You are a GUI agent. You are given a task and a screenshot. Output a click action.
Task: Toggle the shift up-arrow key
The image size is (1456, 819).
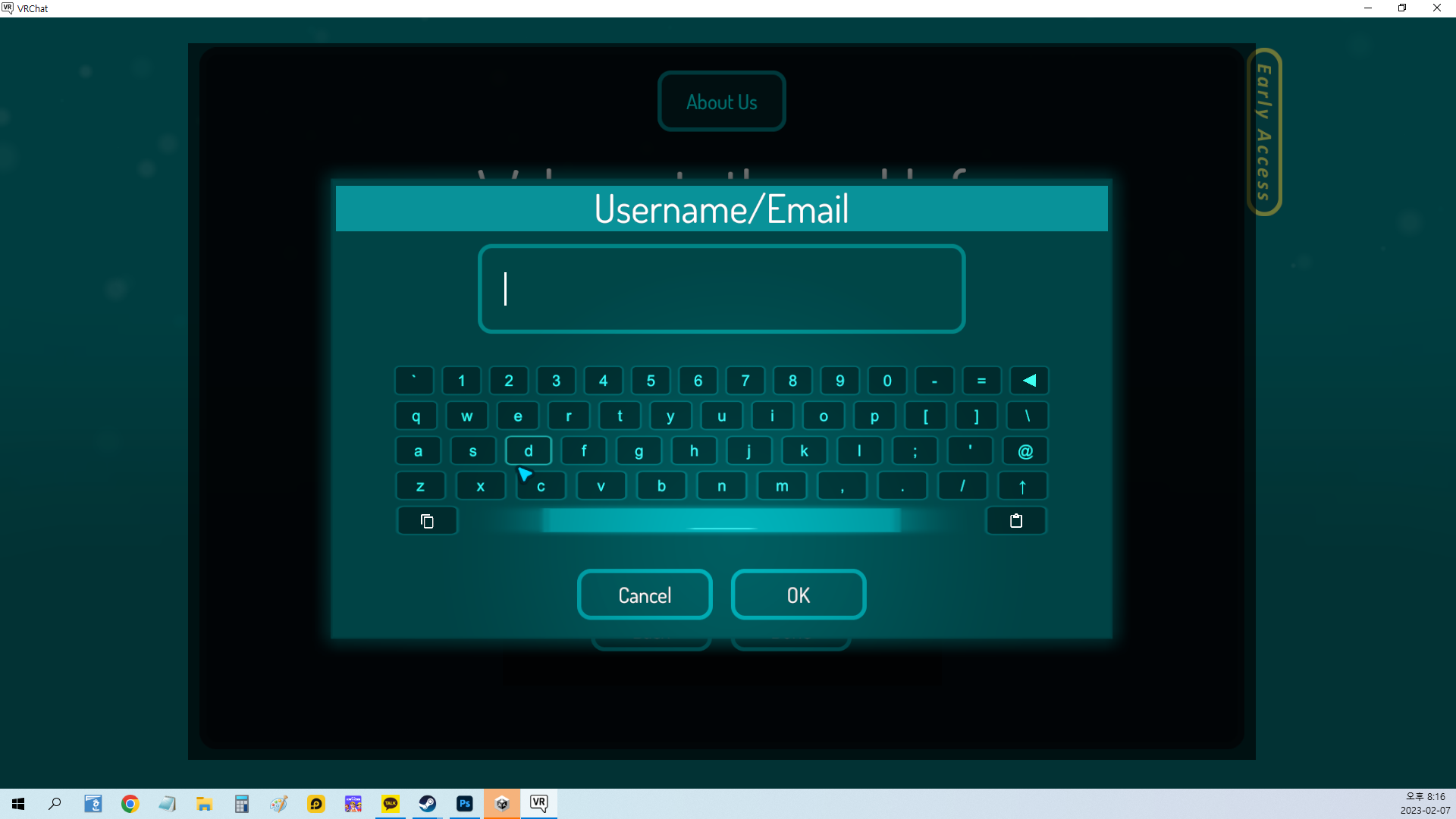point(1022,486)
